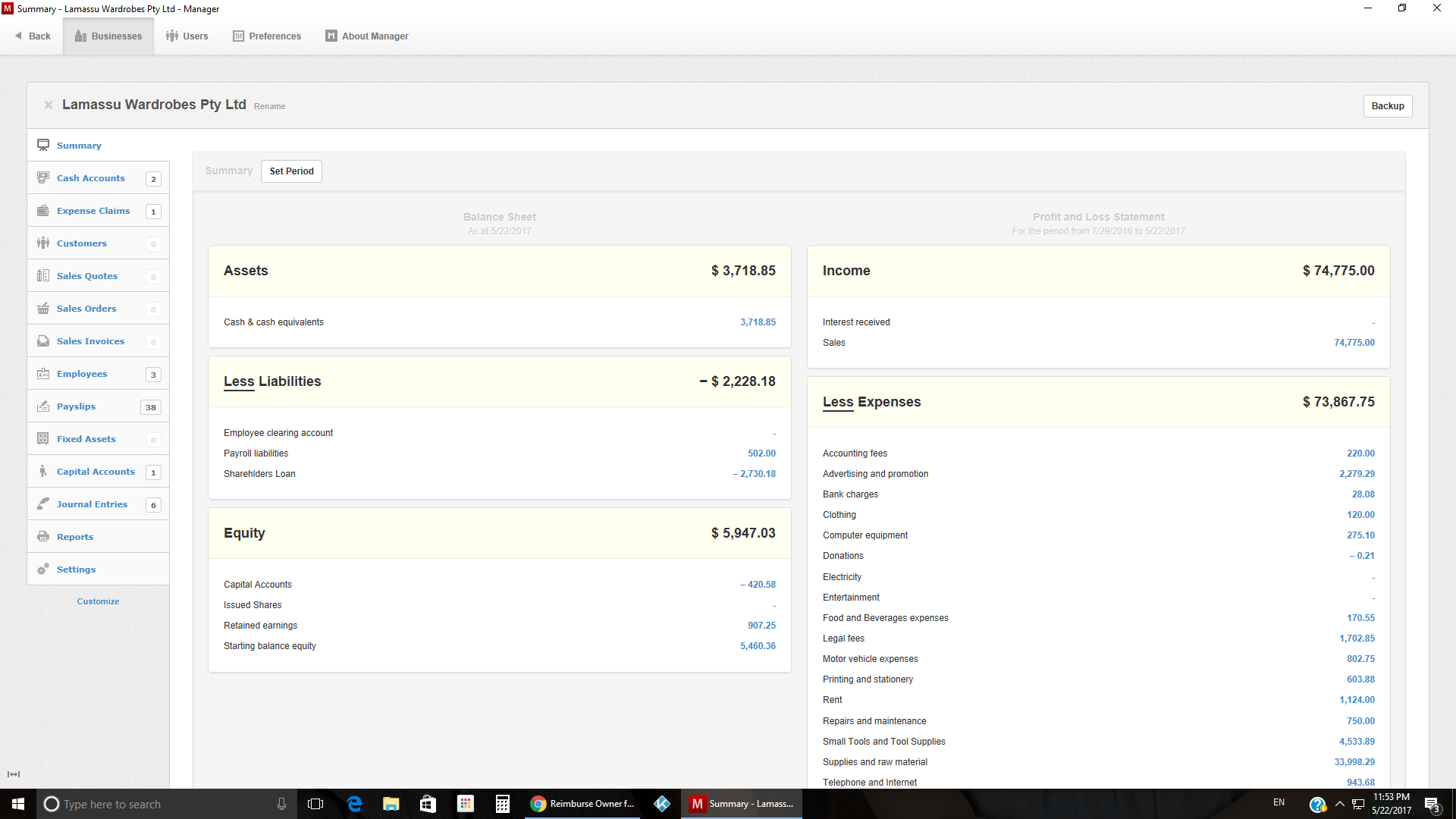
Task: Click the Rename link
Action: [x=270, y=107]
